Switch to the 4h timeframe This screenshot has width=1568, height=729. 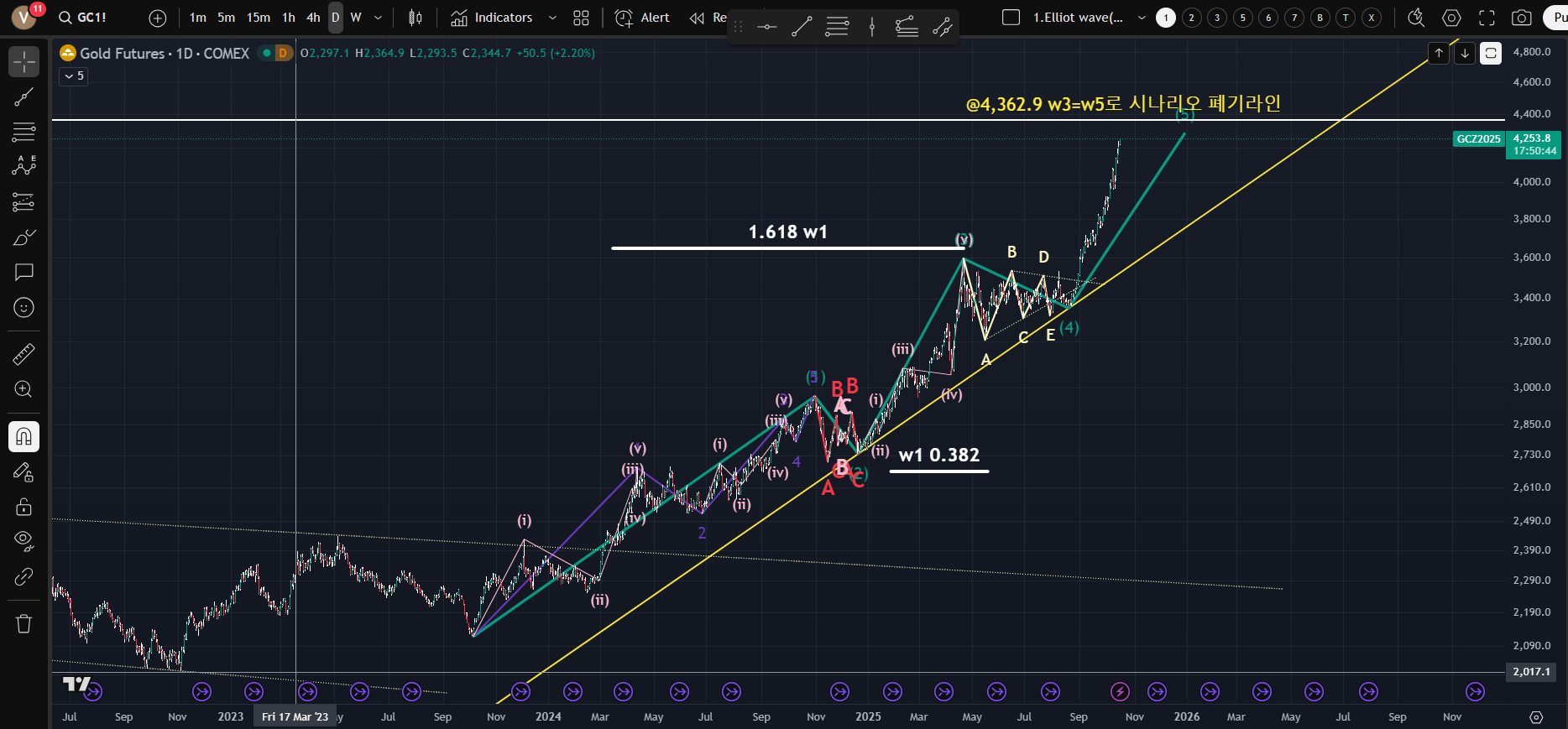[313, 18]
